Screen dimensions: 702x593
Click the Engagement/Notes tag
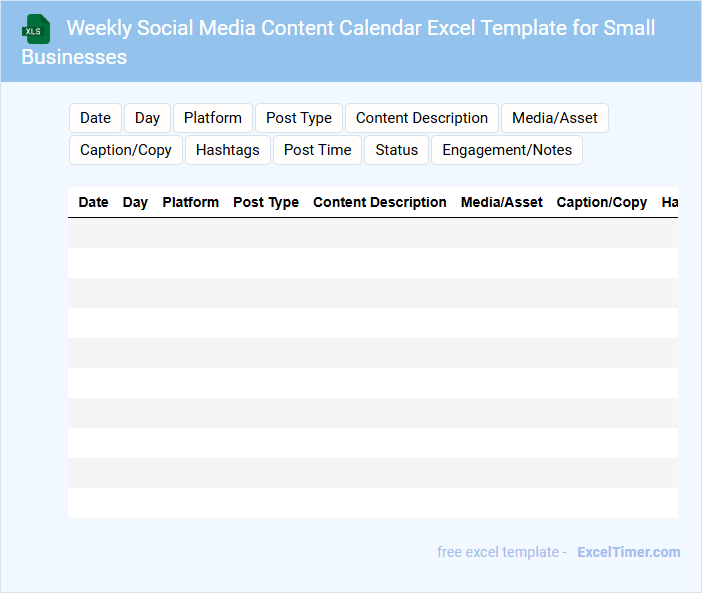tap(507, 150)
